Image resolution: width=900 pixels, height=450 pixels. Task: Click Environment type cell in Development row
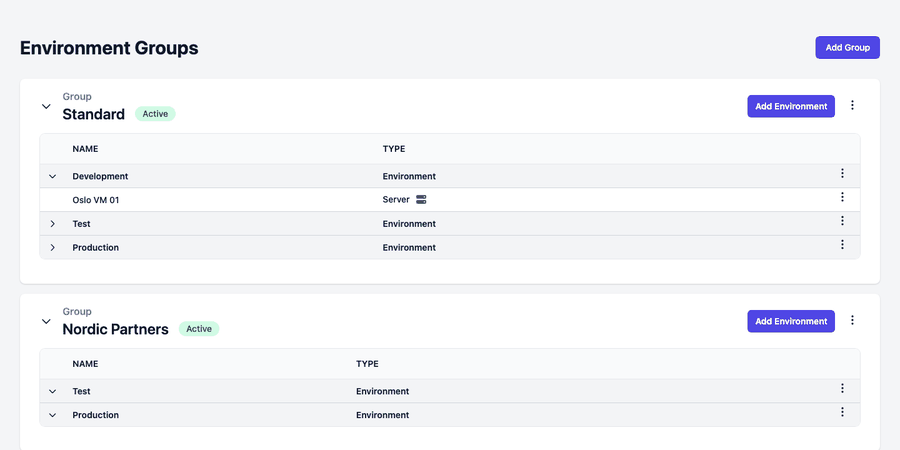(x=409, y=176)
